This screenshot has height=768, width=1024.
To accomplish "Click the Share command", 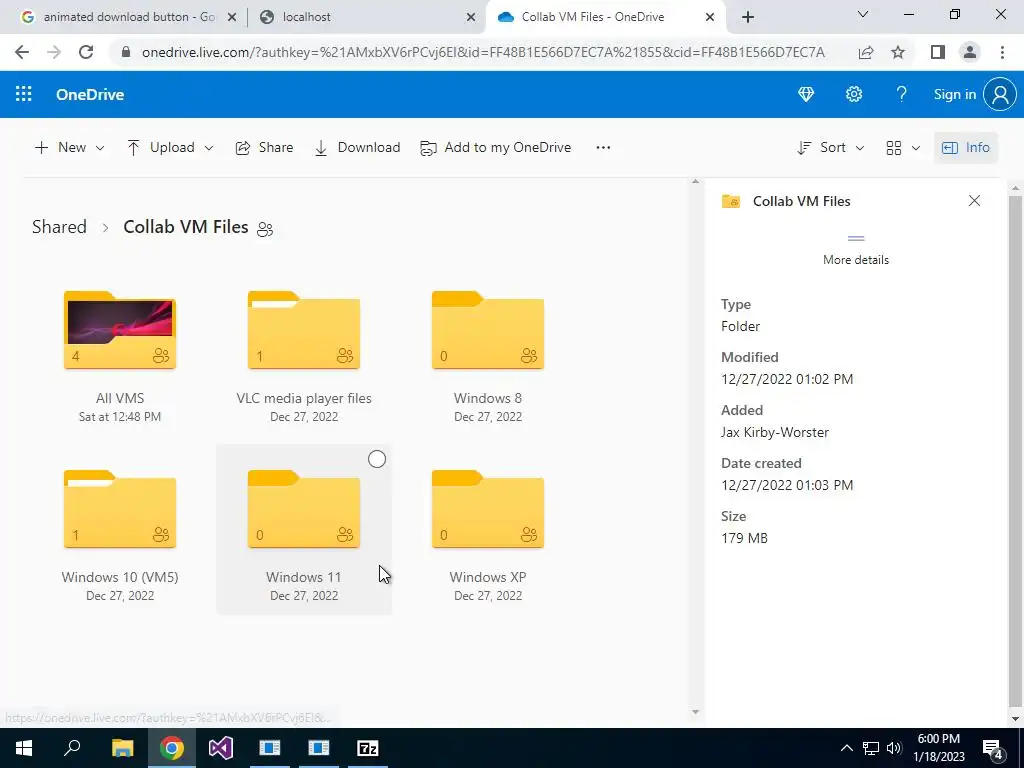I will point(264,148).
